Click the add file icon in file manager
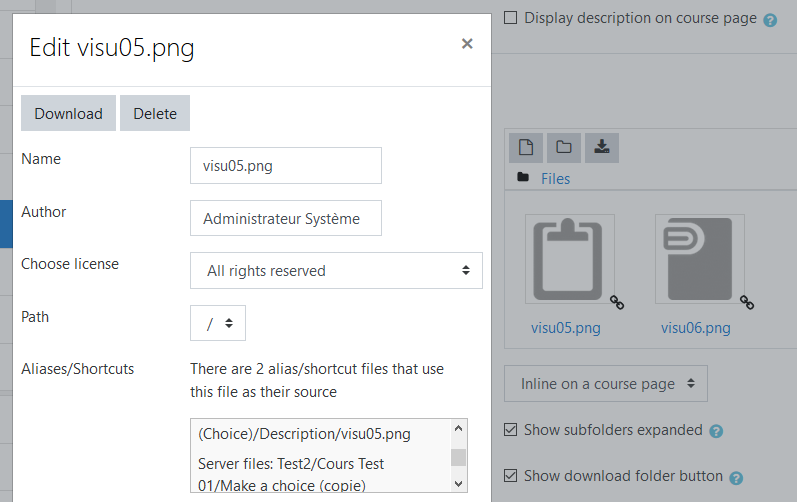 pyautogui.click(x=526, y=148)
